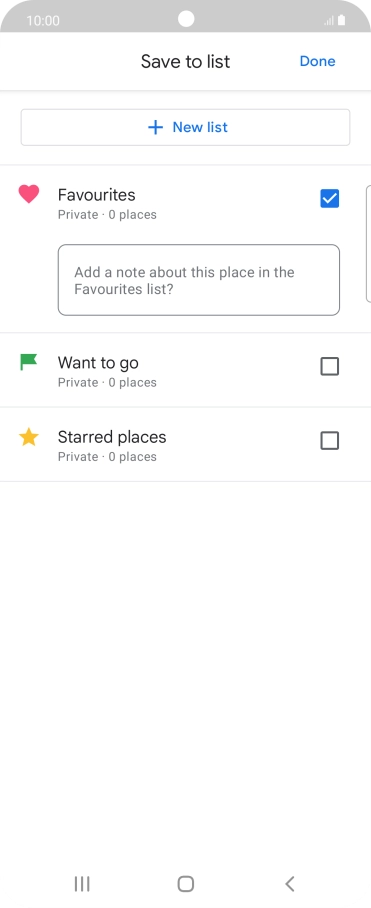Check the Want to go checkbox

[x=329, y=366]
